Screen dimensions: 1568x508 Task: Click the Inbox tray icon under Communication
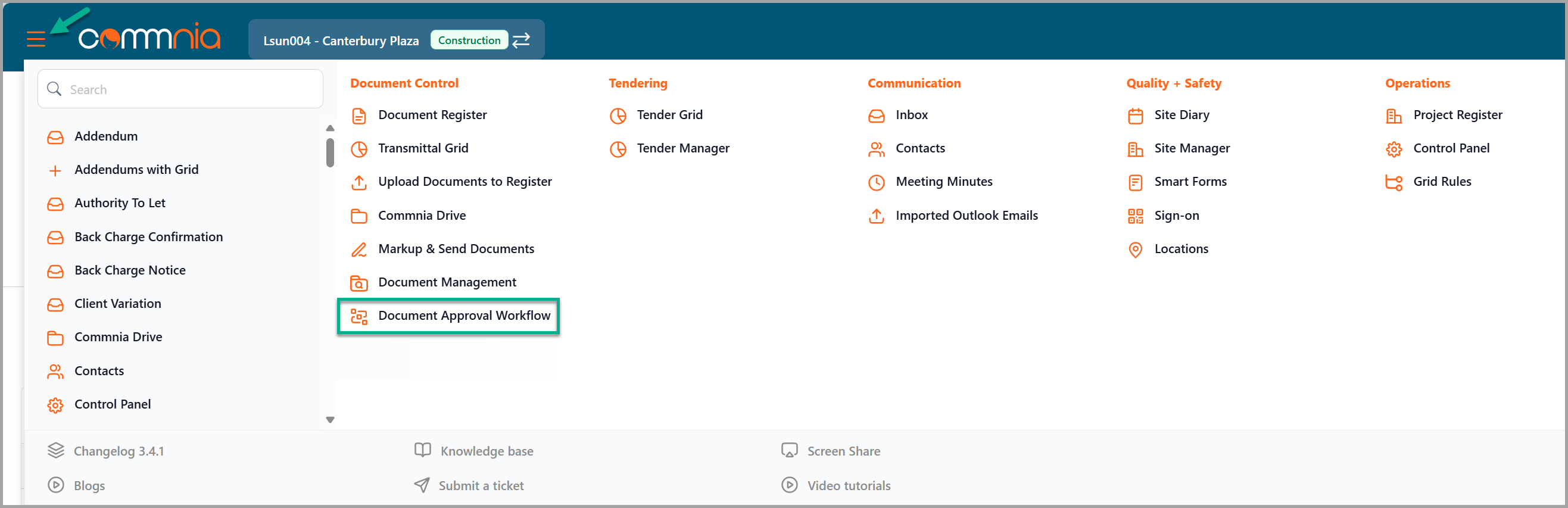877,116
